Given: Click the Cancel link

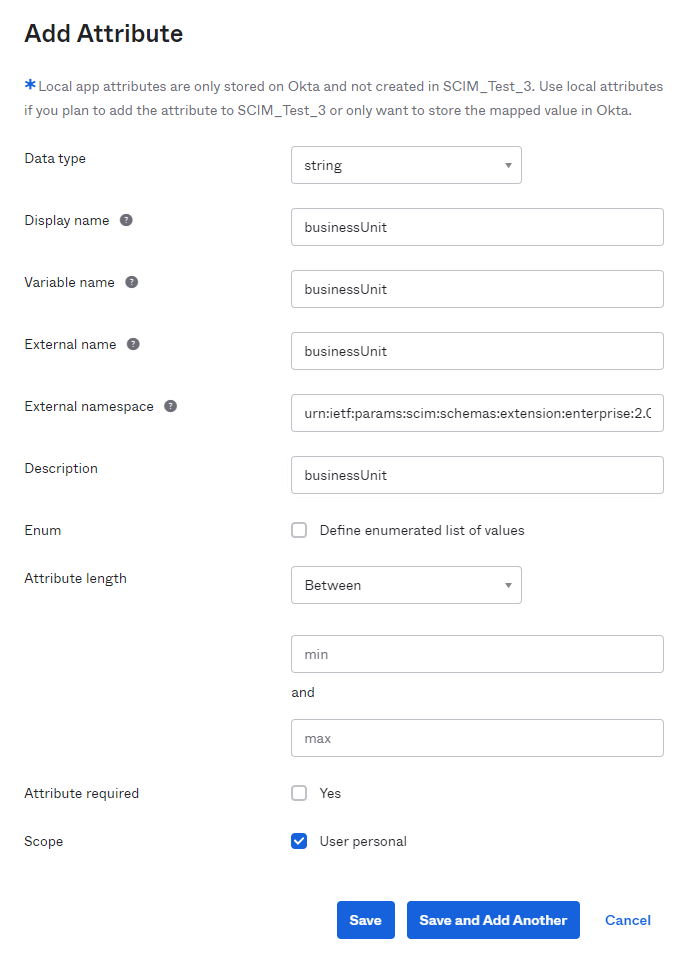Looking at the screenshot, I should (x=627, y=920).
